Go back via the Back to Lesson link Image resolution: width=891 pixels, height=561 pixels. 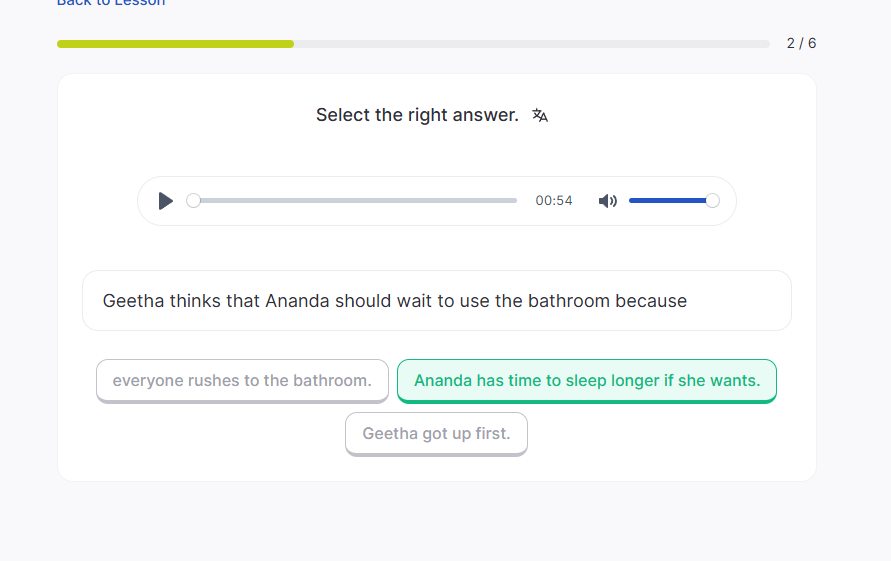(111, 3)
